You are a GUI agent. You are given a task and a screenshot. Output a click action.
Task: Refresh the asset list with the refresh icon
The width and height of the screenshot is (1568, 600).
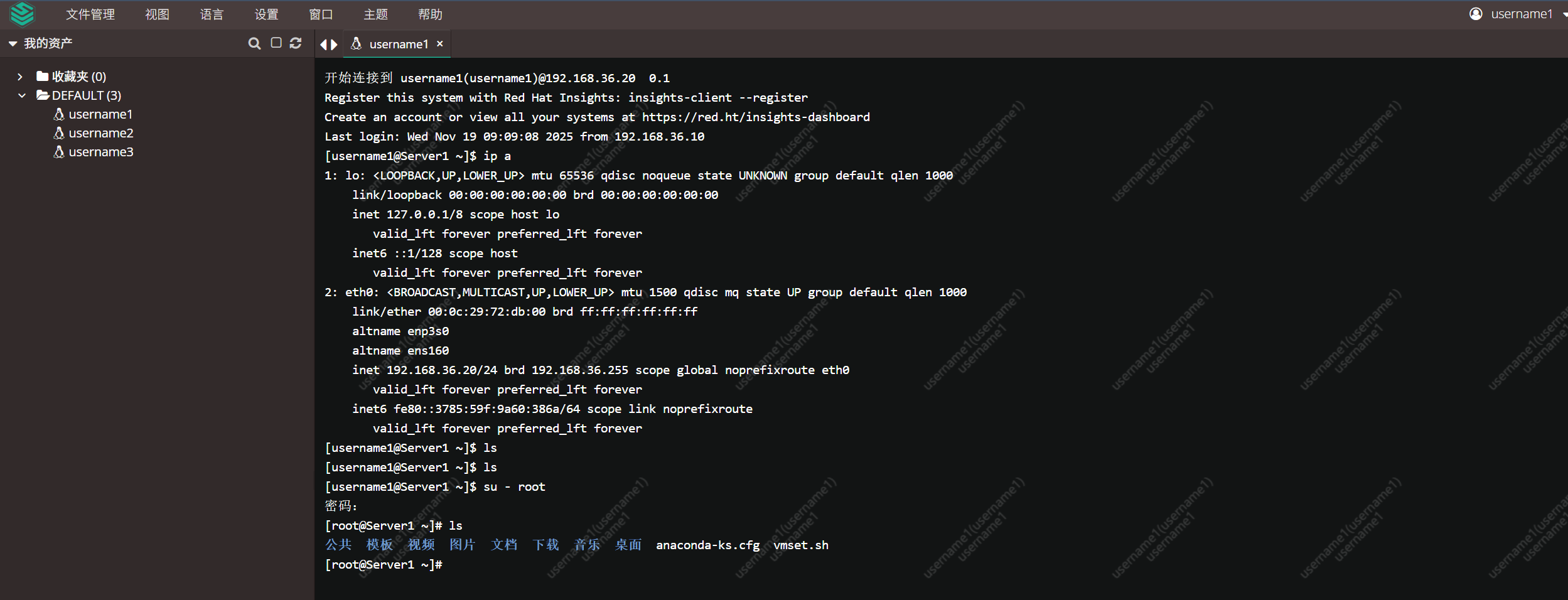296,43
